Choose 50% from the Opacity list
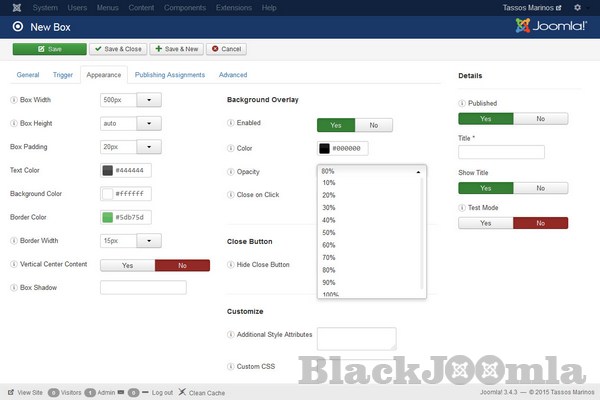This screenshot has width=600, height=400. (329, 232)
